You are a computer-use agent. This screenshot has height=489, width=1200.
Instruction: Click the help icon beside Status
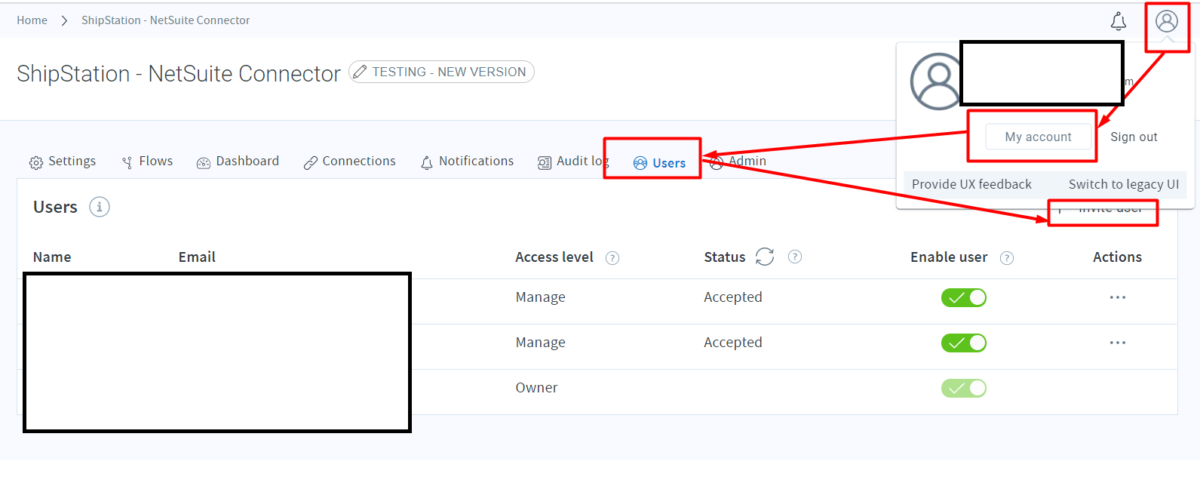click(x=795, y=258)
